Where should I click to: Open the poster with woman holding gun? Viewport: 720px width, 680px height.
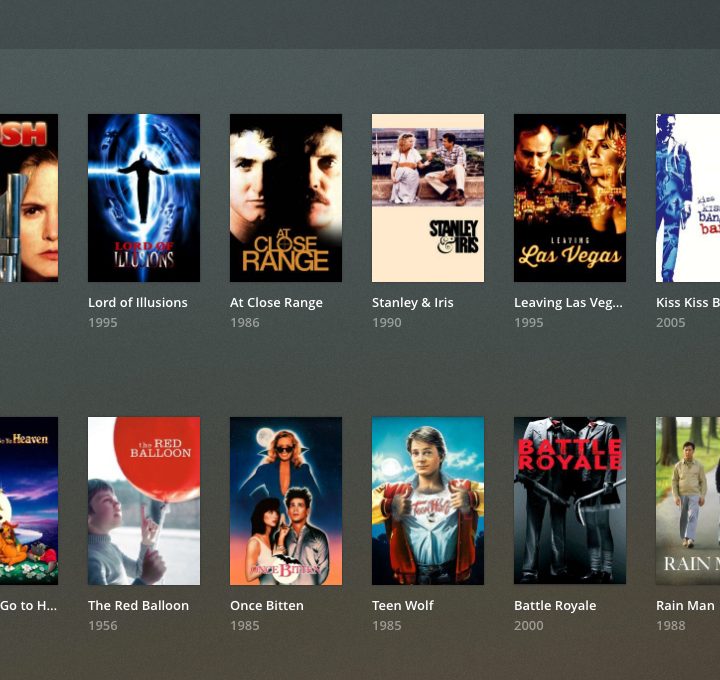point(29,198)
